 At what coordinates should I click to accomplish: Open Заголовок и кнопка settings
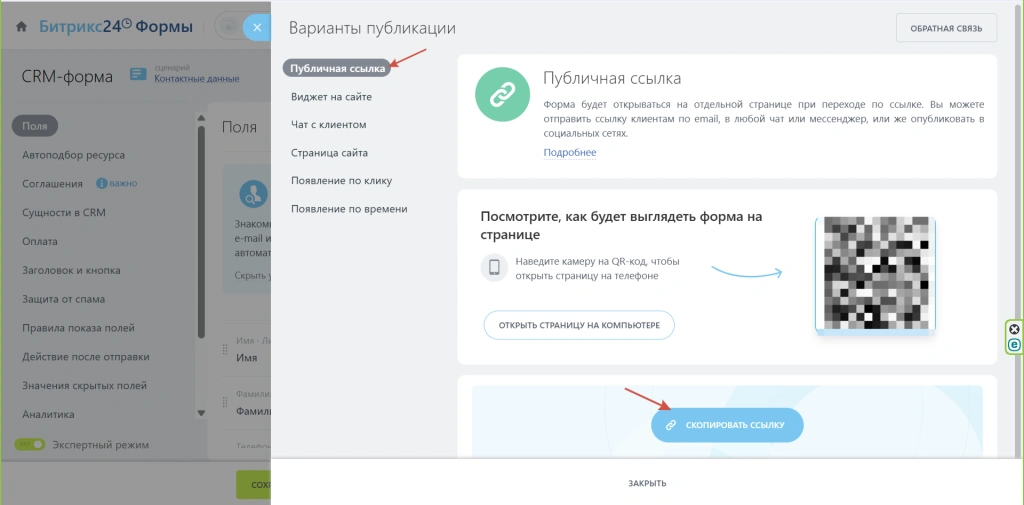coord(71,270)
